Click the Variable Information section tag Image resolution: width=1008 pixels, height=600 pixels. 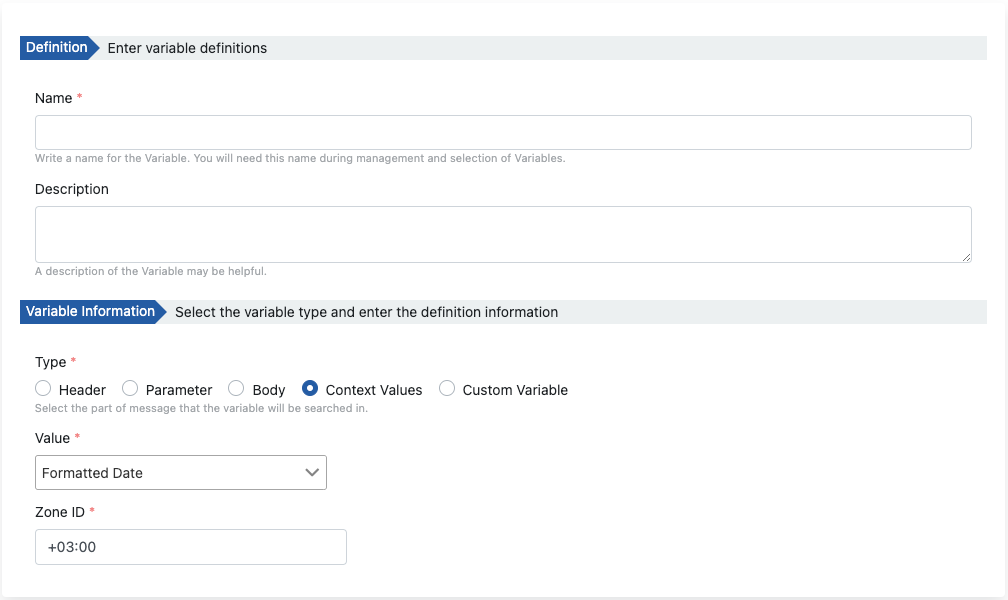90,312
